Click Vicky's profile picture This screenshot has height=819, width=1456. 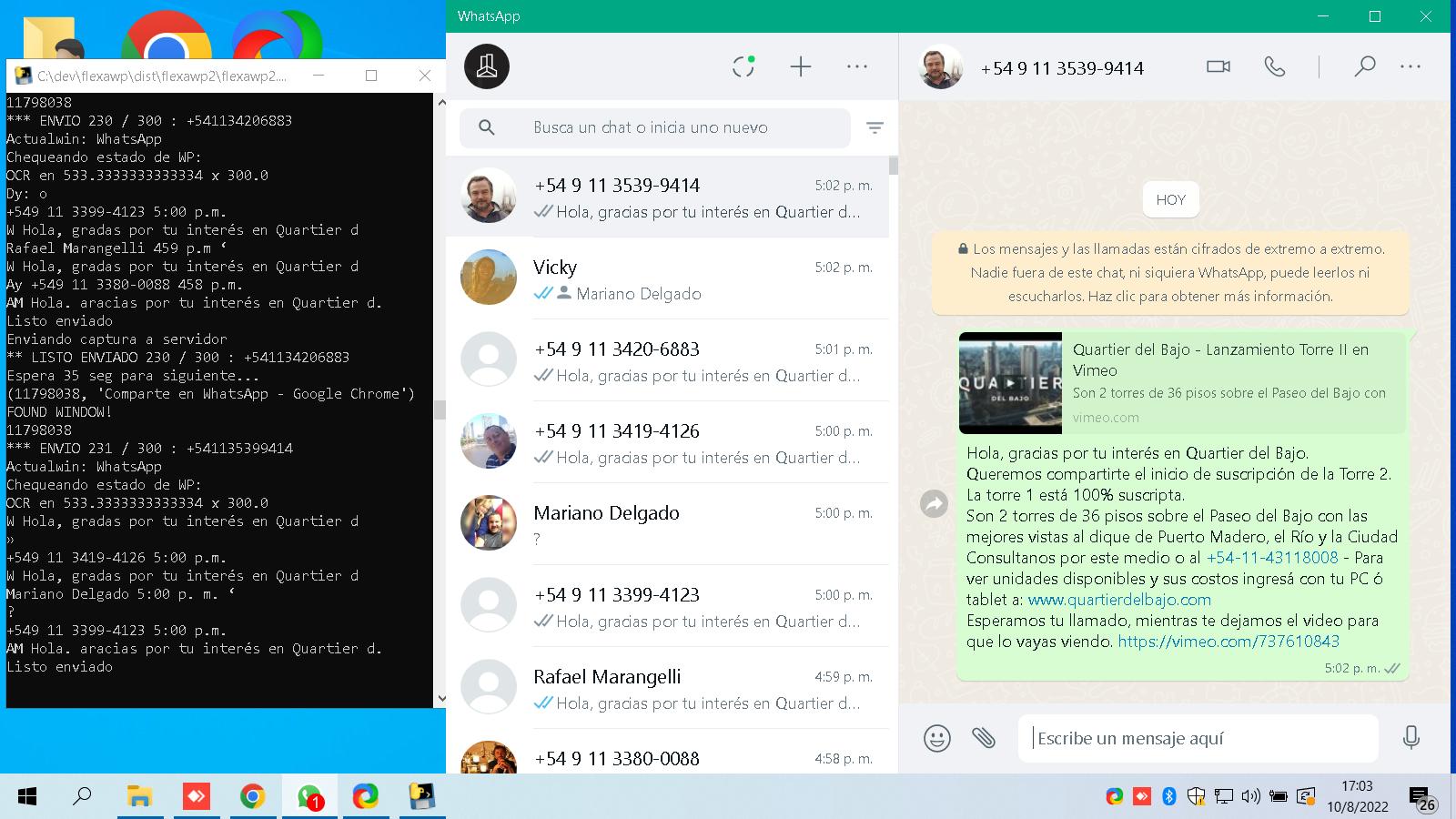pos(489,277)
